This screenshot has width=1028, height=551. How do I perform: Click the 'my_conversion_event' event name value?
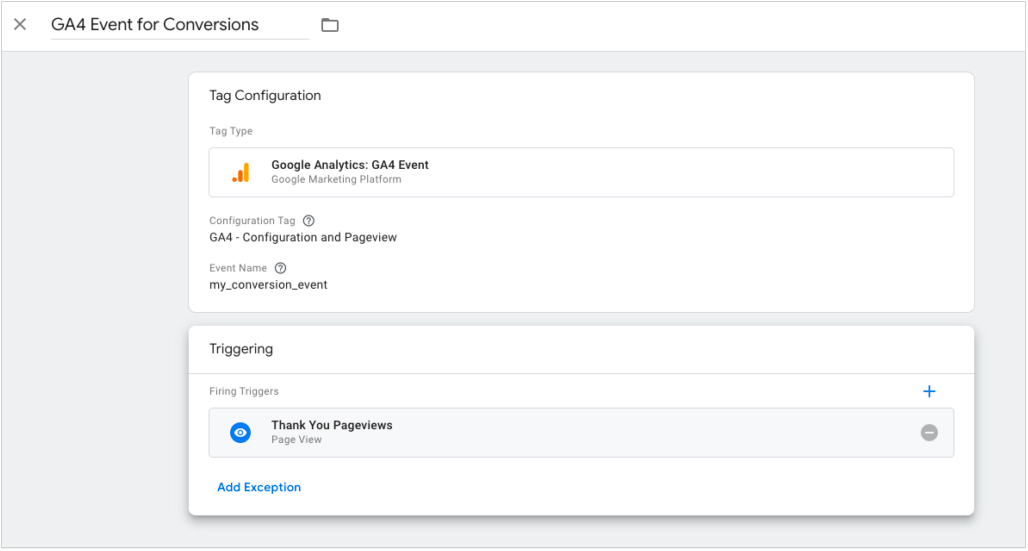(x=268, y=285)
